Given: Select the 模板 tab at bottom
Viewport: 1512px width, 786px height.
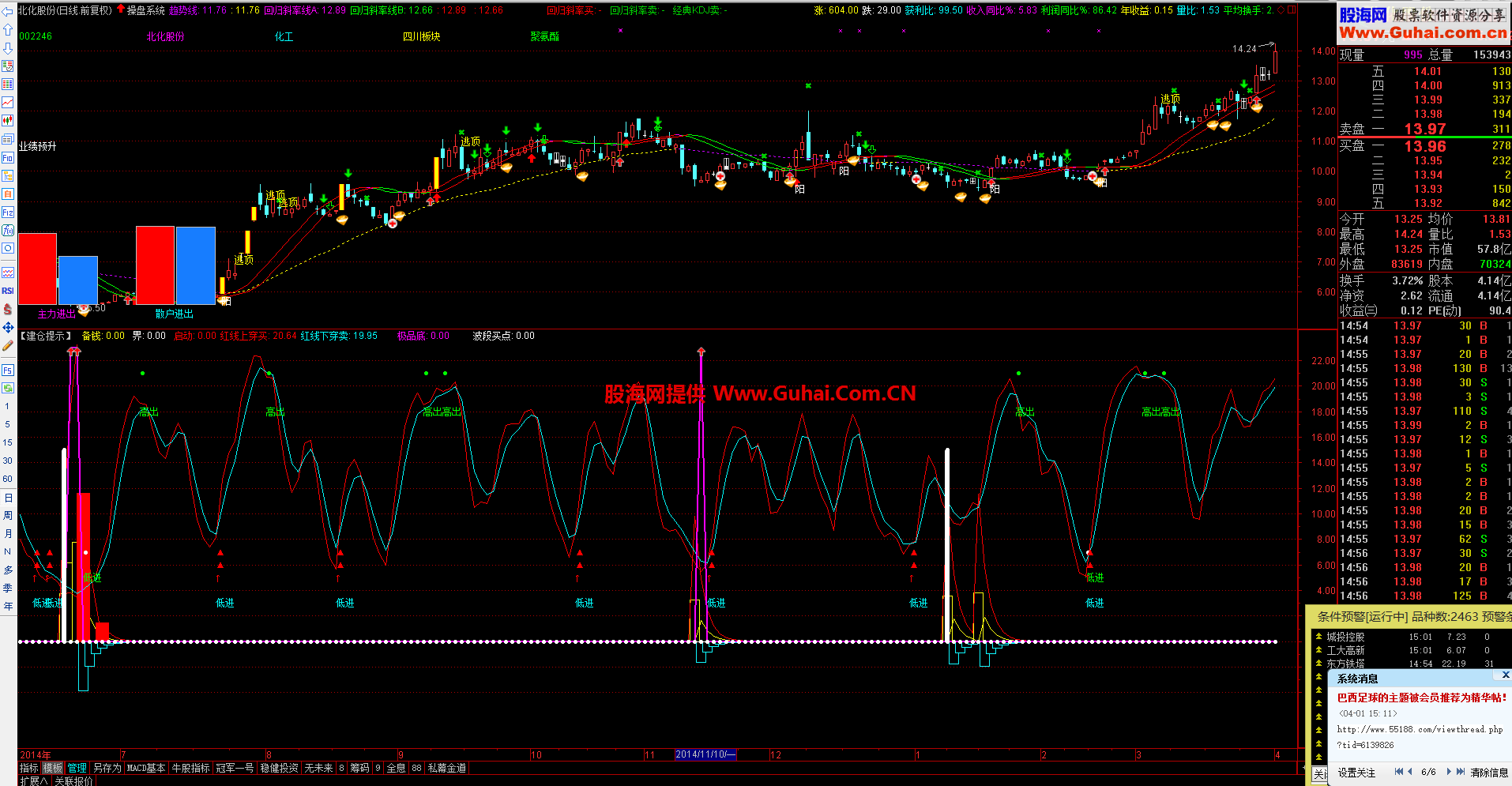Looking at the screenshot, I should [x=53, y=768].
